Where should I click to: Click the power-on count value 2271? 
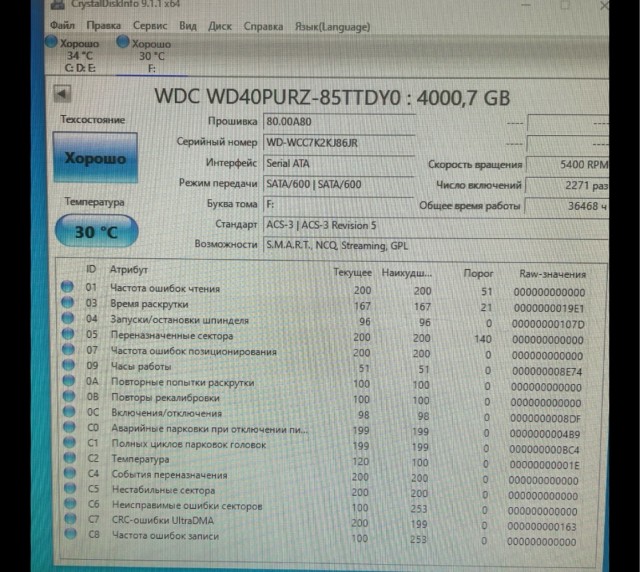click(567, 185)
